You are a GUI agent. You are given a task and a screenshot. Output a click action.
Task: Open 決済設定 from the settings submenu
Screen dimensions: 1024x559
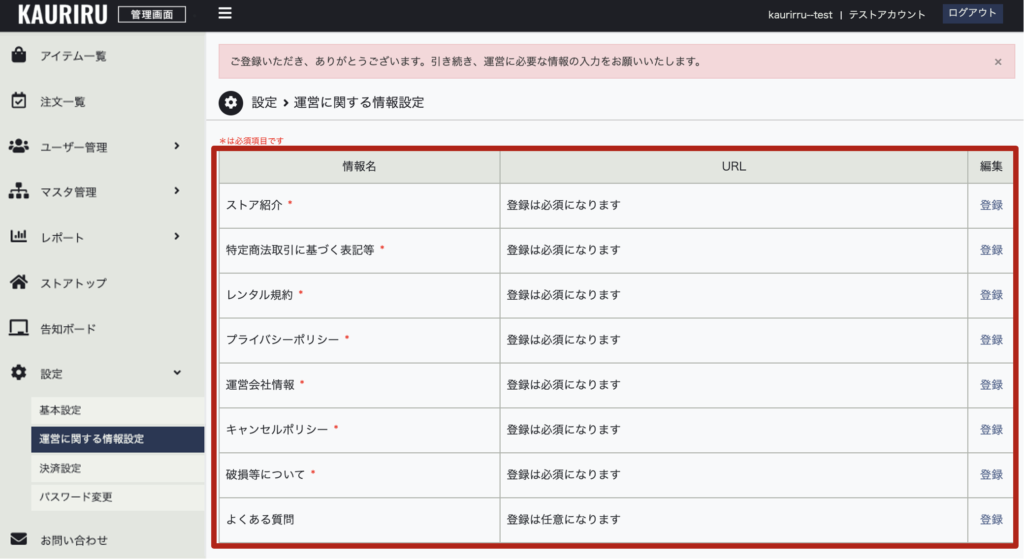[x=60, y=468]
